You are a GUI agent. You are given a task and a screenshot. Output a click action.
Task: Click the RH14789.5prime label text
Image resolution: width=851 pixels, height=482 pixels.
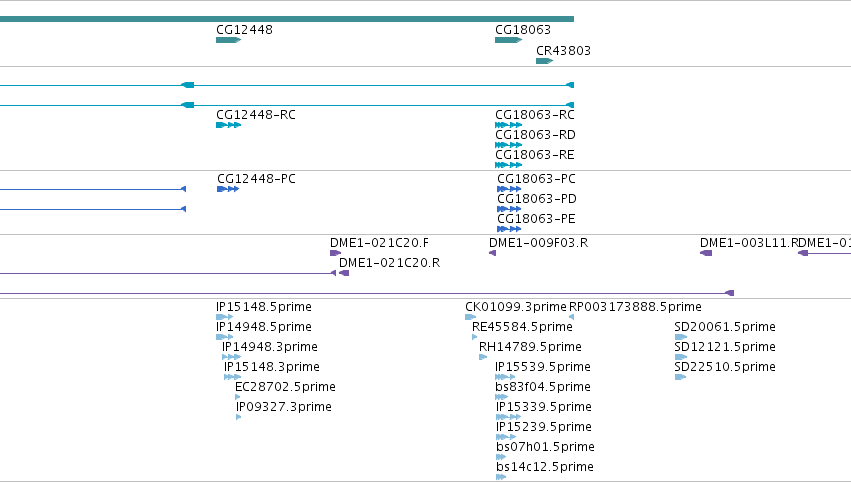point(530,347)
